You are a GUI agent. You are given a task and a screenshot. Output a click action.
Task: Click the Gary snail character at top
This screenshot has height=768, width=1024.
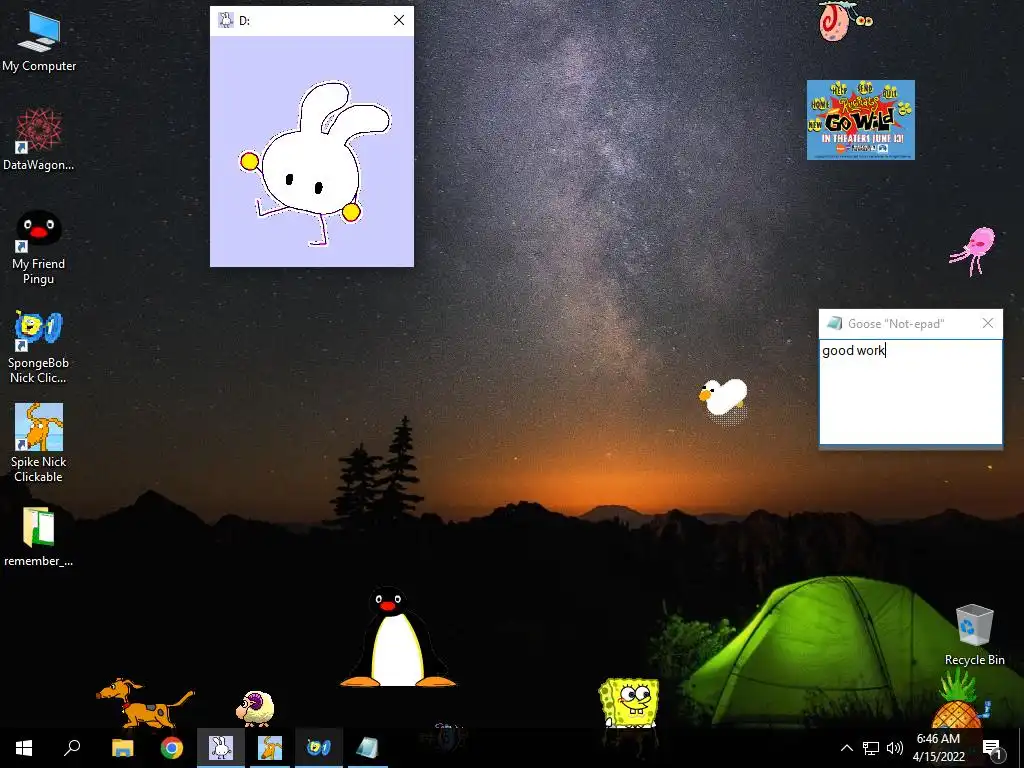(x=844, y=20)
